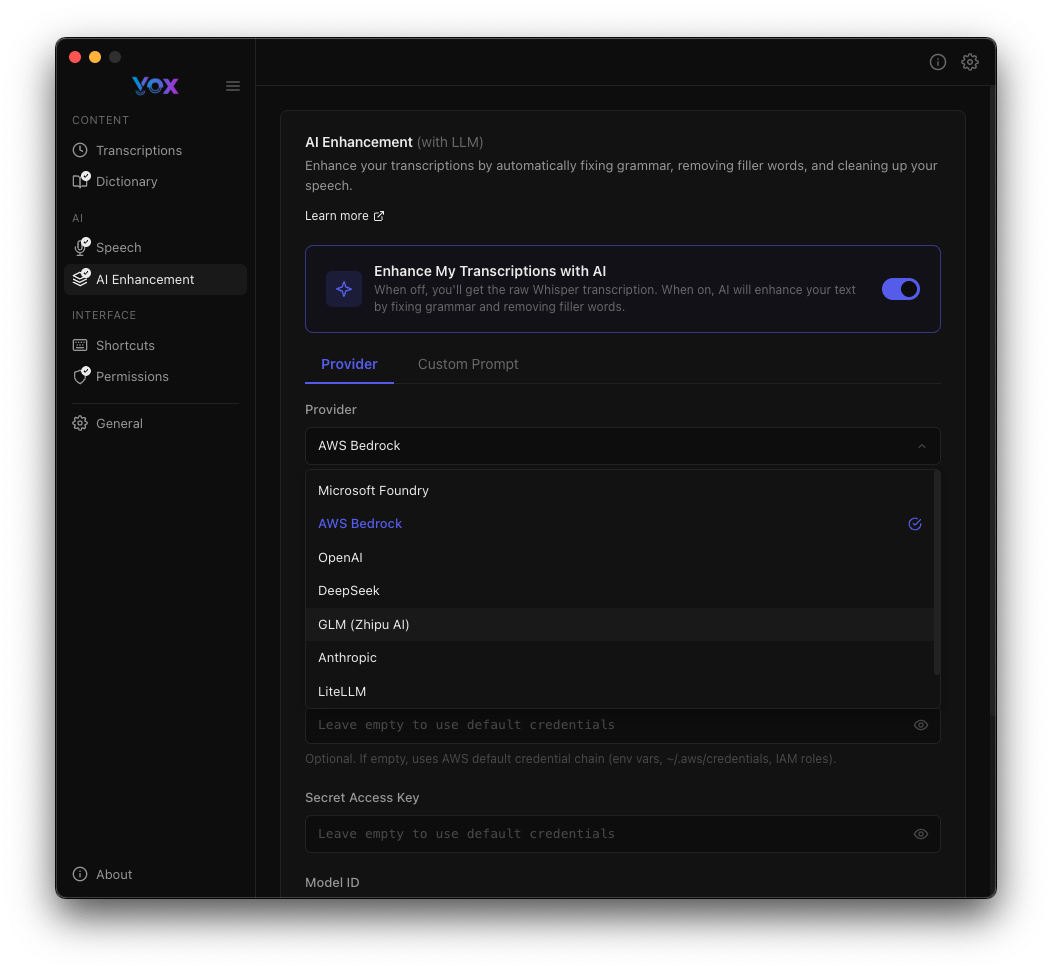Open Transcriptions from the sidebar
The image size is (1052, 972).
pyautogui.click(x=138, y=150)
